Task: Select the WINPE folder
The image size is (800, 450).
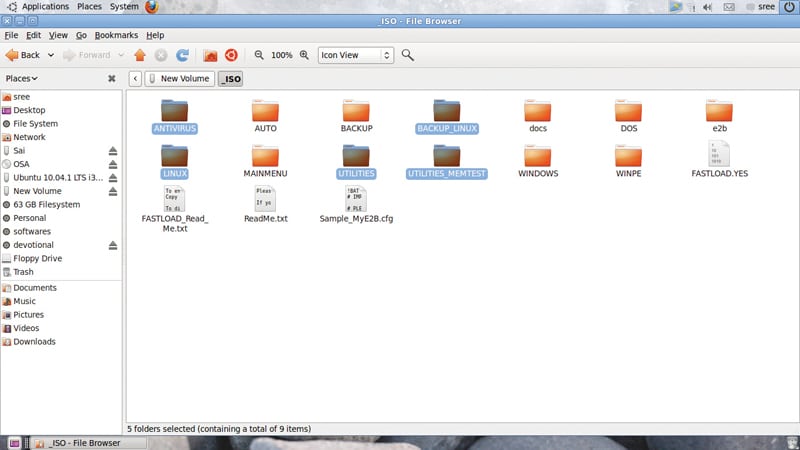Action: (629, 160)
